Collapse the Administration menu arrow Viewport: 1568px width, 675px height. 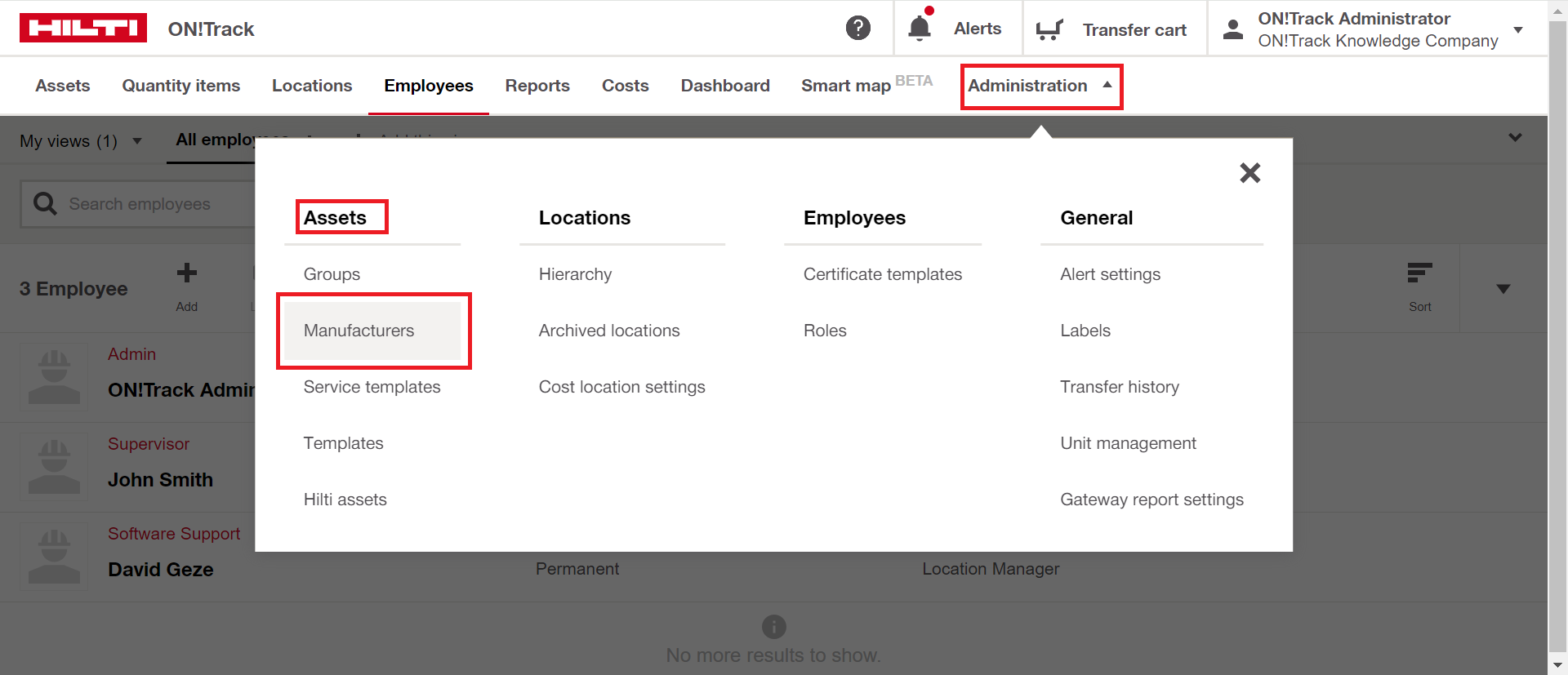(x=1107, y=85)
